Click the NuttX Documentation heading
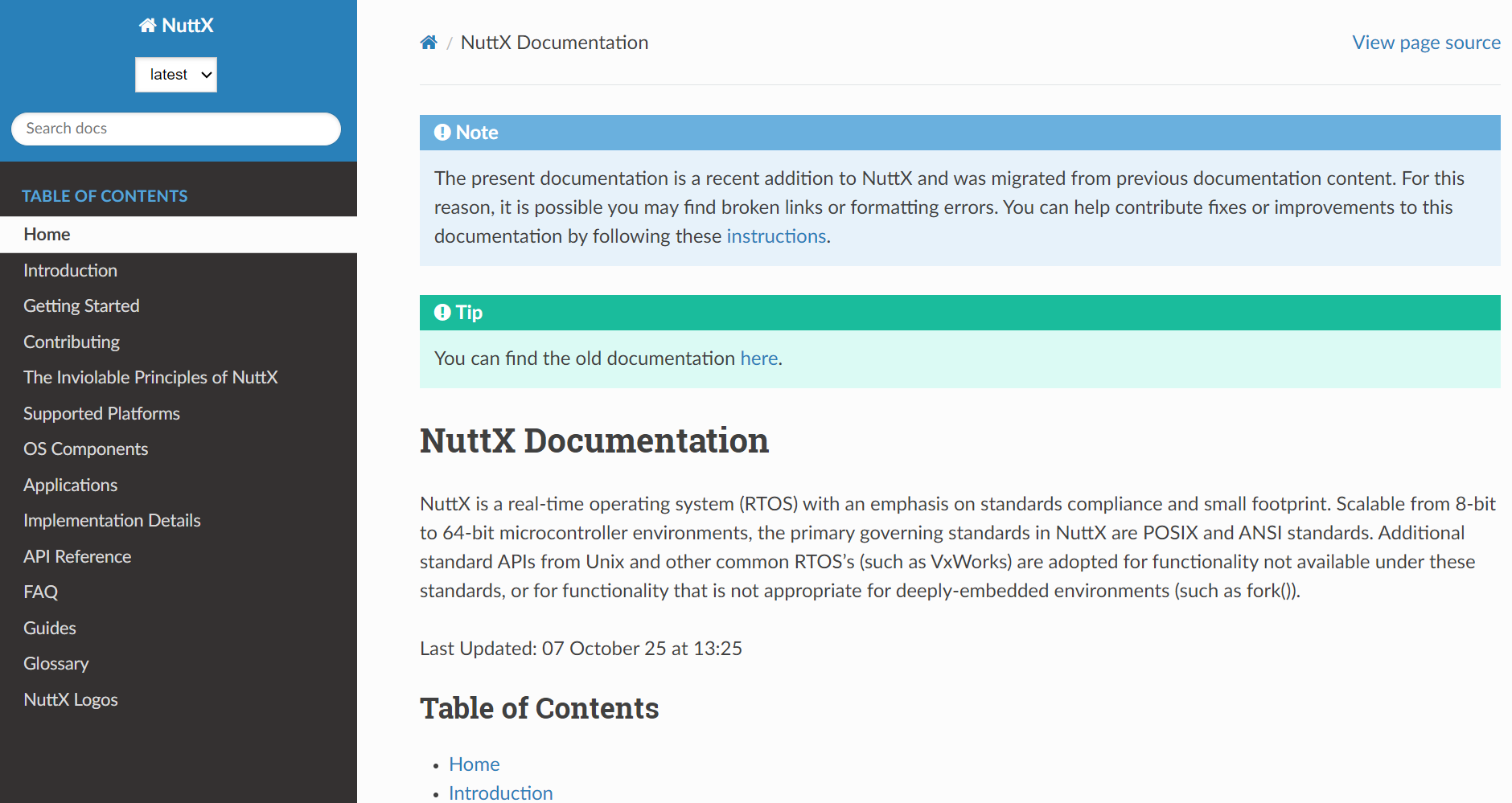This screenshot has height=803, width=1512. pyautogui.click(x=594, y=440)
